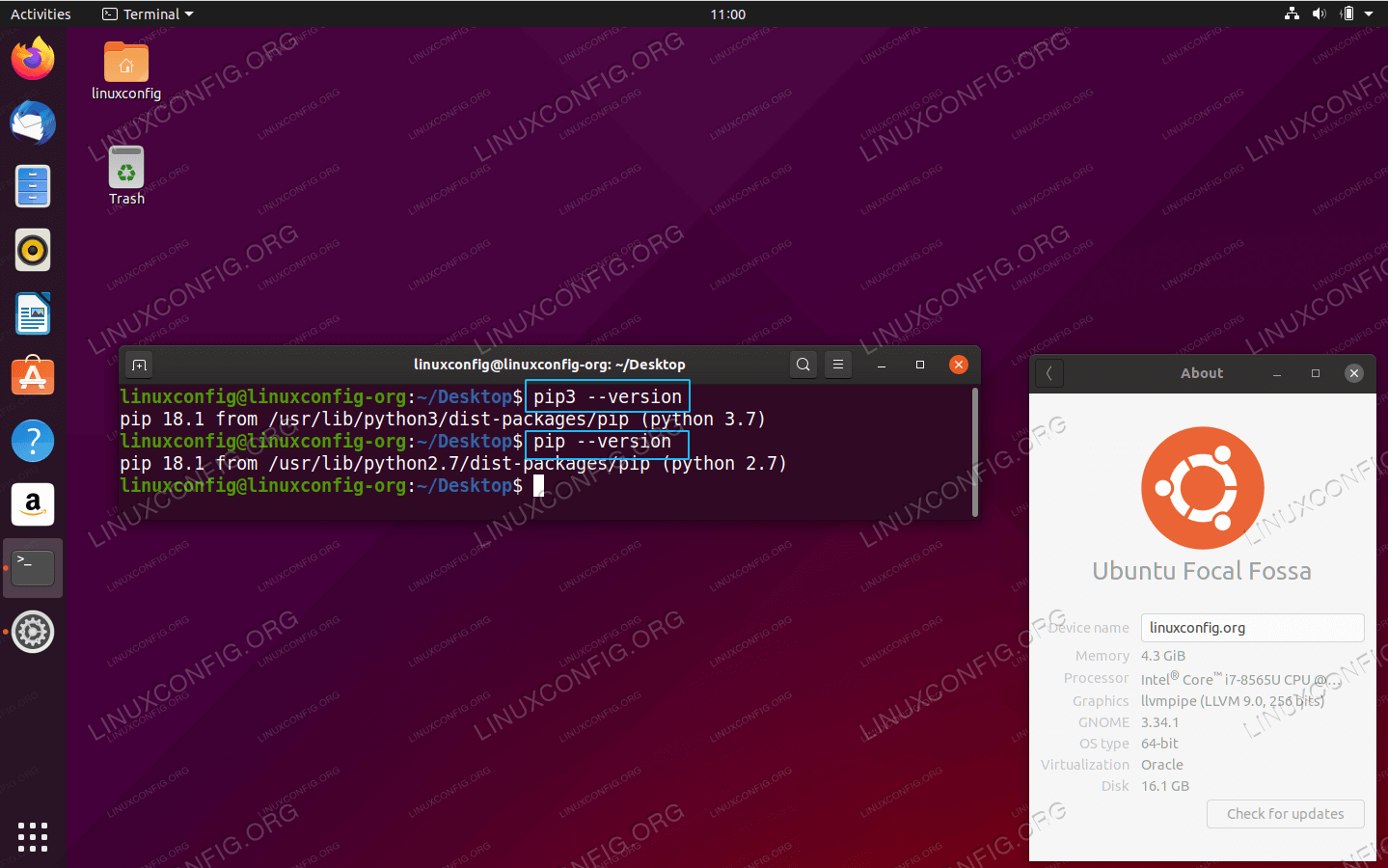Edit the Device name field
The height and width of the screenshot is (868, 1388).
[1252, 628]
